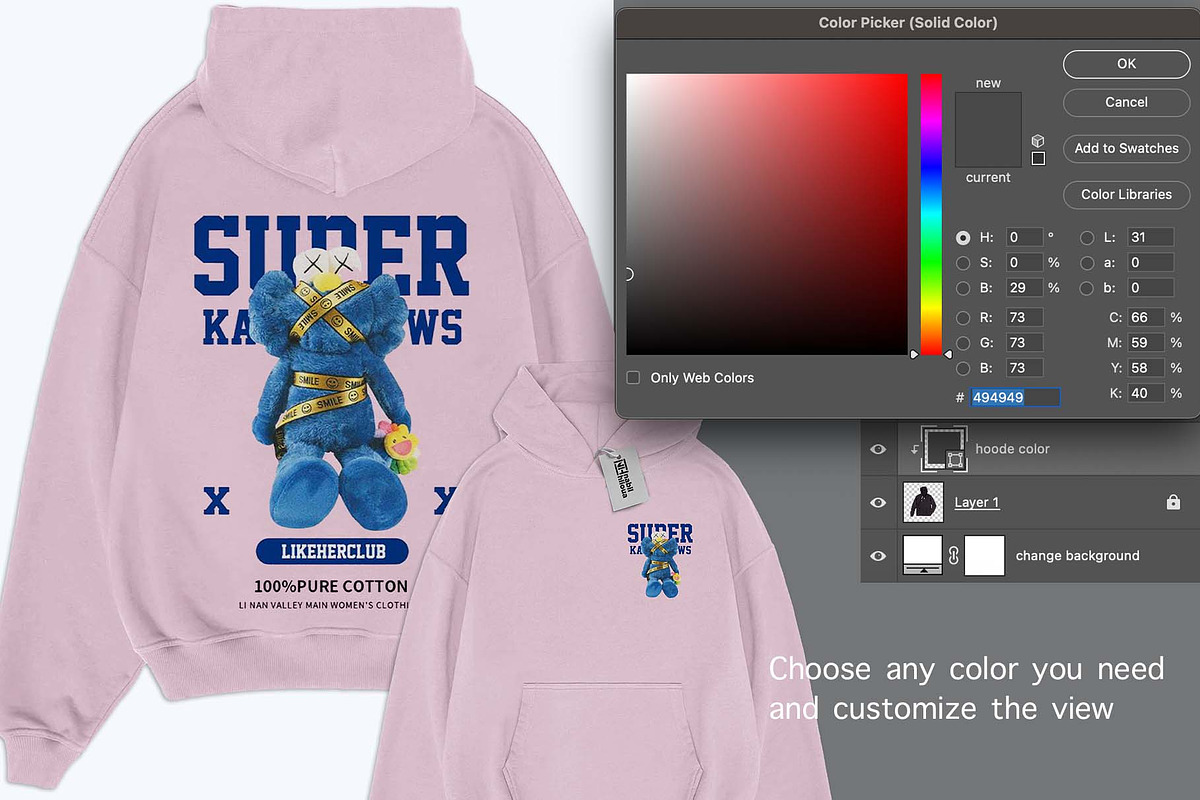Screen dimensions: 1200x800
Task: Select the R (red) radio button
Action: tap(963, 318)
